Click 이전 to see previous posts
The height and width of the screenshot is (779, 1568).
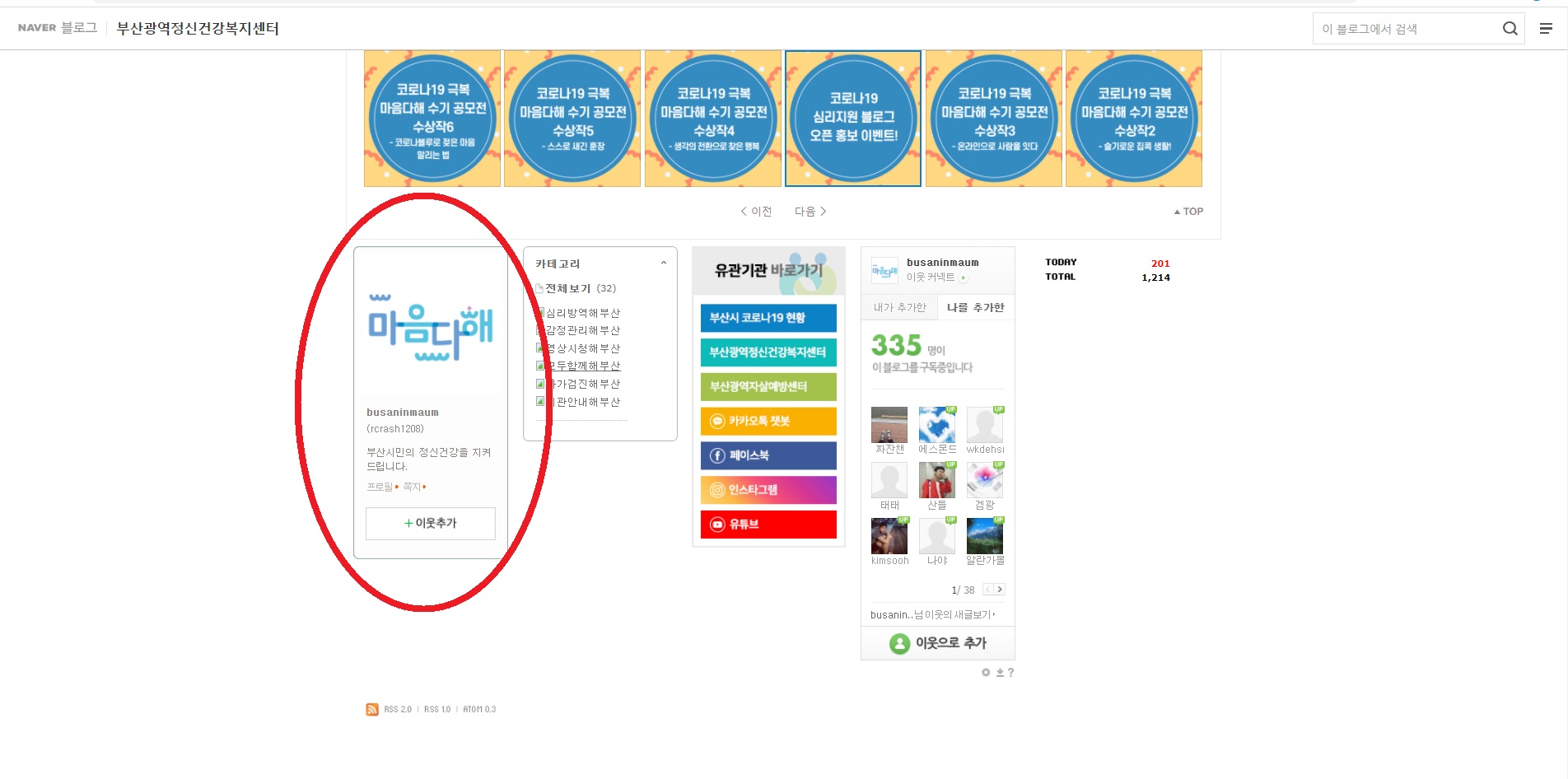click(756, 212)
